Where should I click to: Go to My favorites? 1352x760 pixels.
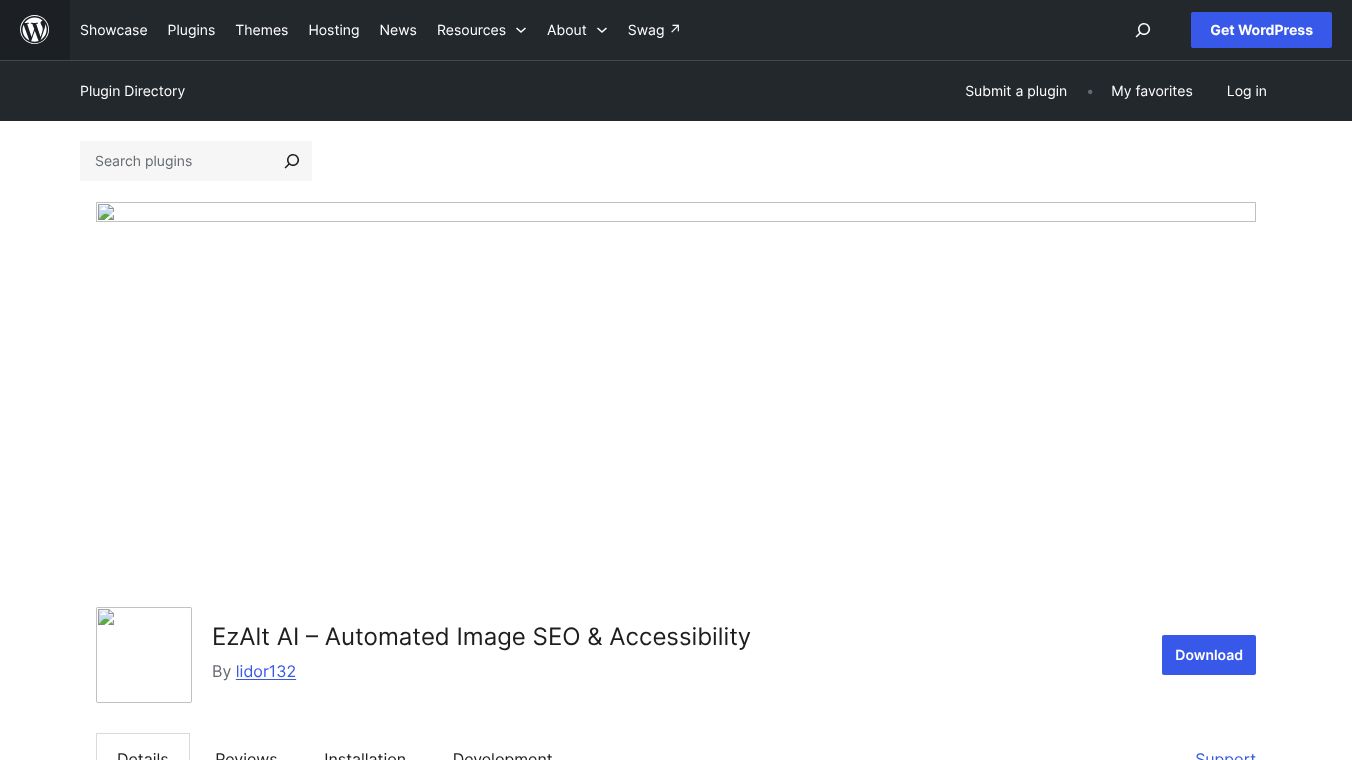coord(1152,91)
